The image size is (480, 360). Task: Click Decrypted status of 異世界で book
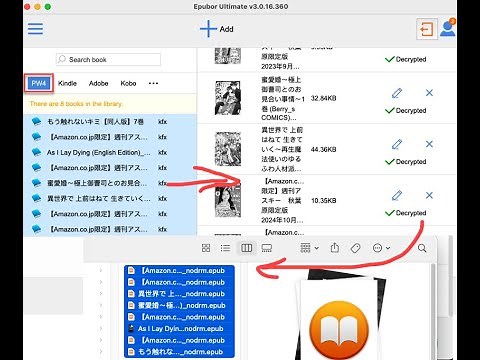[x=405, y=162]
